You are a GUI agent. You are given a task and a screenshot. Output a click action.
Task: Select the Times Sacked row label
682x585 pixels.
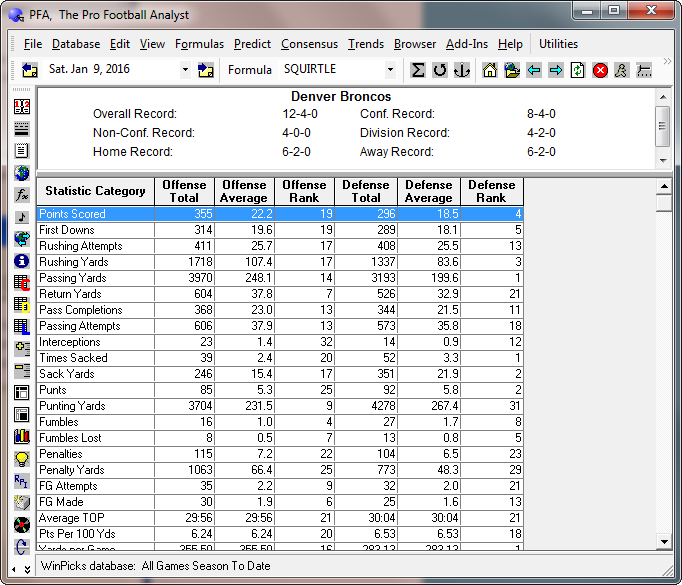pos(73,358)
